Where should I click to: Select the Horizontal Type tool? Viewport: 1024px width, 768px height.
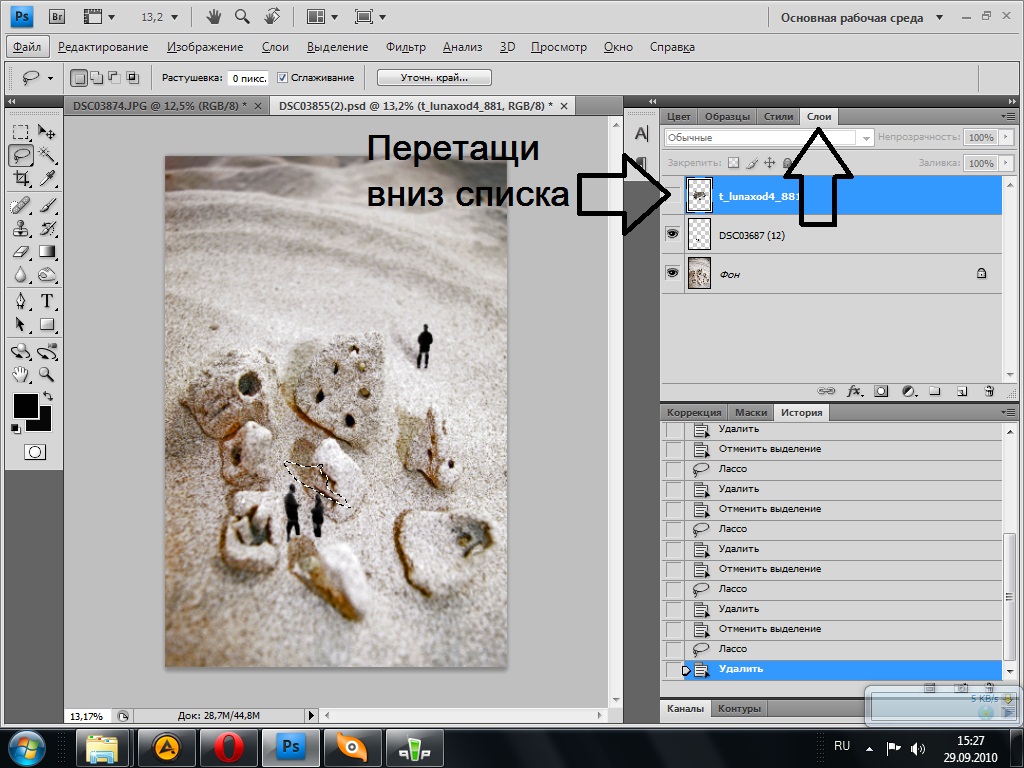46,301
